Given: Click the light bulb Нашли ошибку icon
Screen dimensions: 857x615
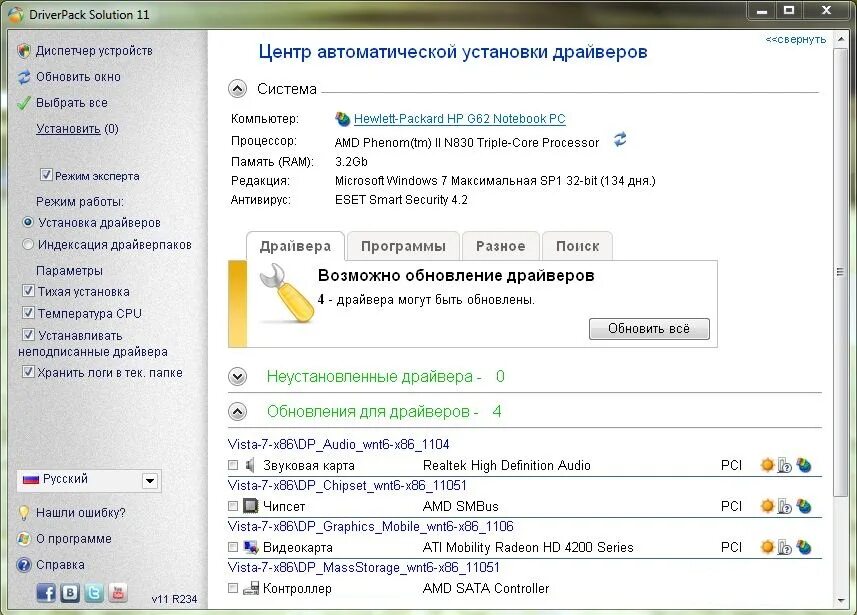Looking at the screenshot, I should pyautogui.click(x=24, y=513).
